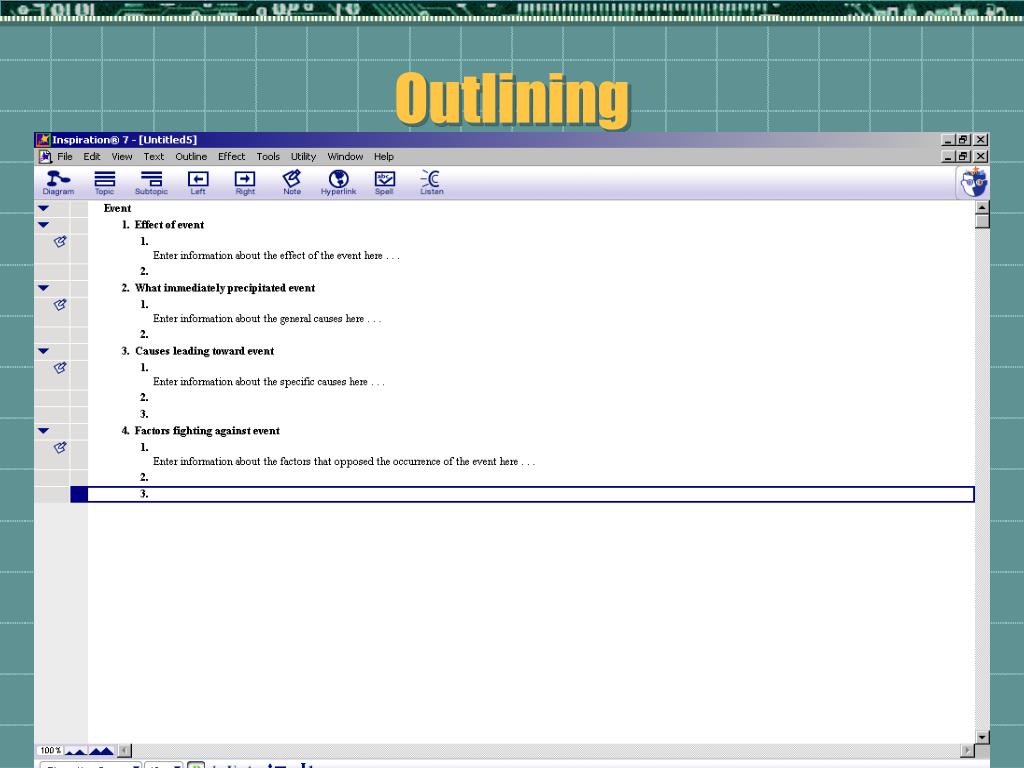Click horizontal scrollbar left arrow
The image size is (1024, 768).
point(125,751)
